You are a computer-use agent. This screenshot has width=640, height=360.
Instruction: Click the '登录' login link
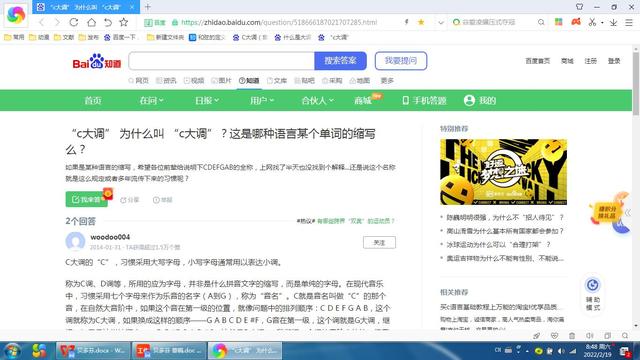coord(614,61)
